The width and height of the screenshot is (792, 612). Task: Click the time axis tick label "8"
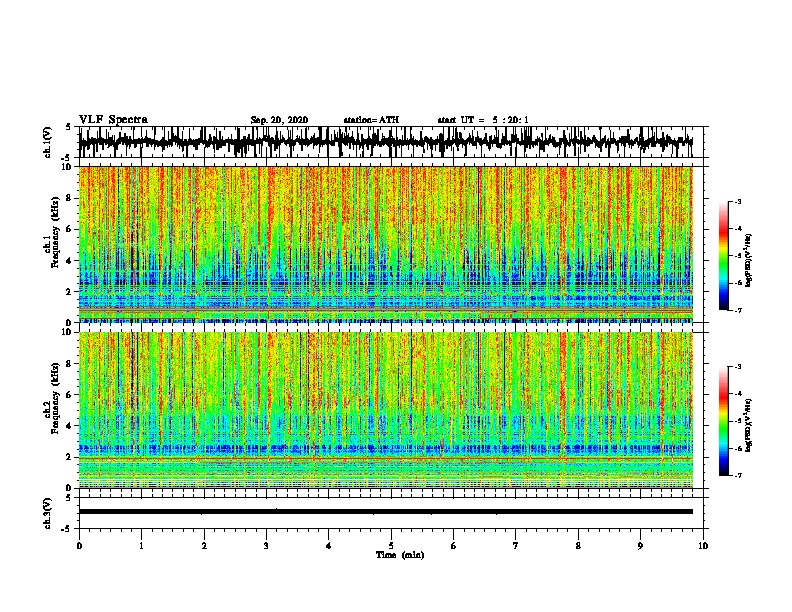pos(578,546)
